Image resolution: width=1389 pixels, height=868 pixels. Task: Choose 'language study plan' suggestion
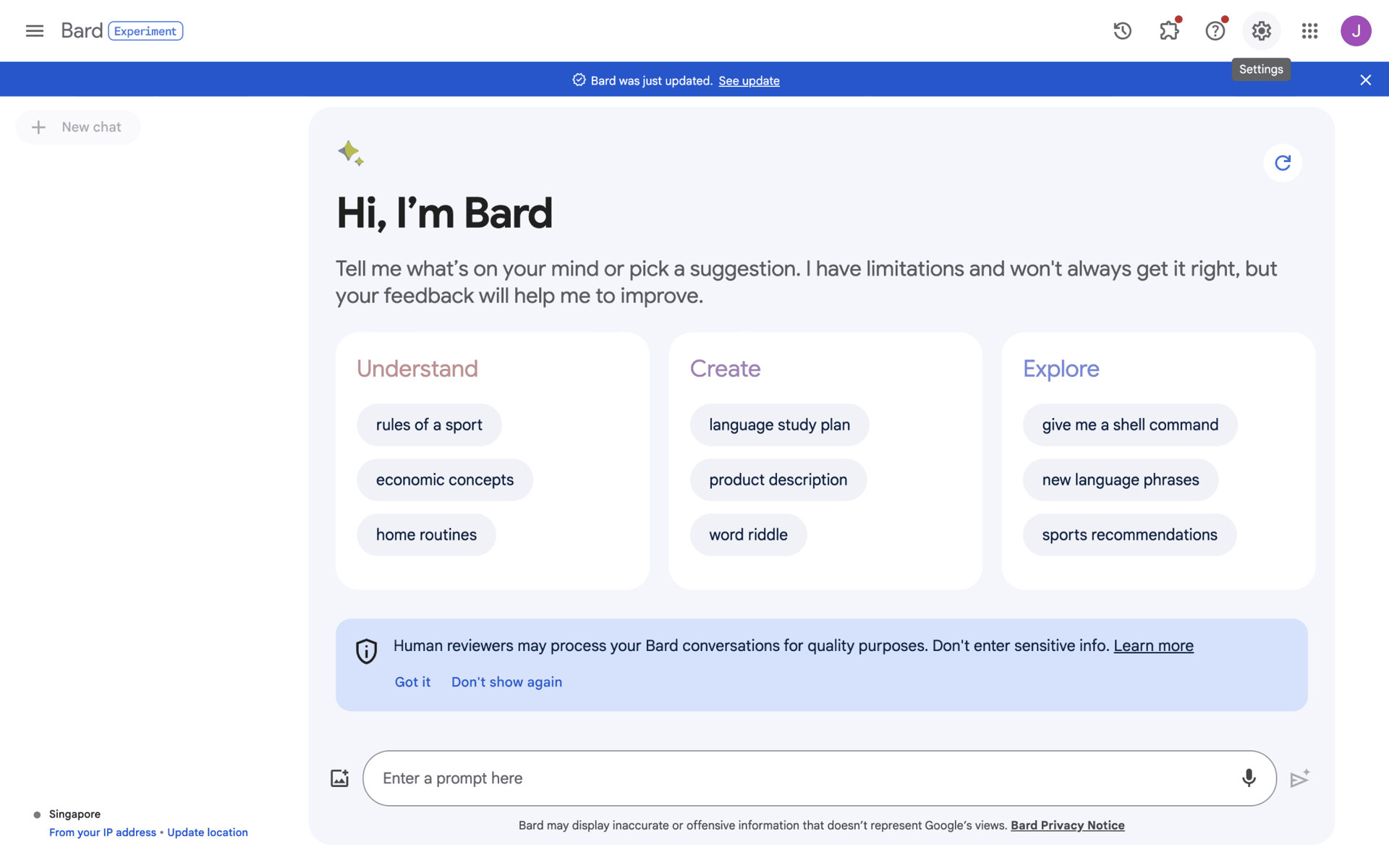(x=779, y=425)
